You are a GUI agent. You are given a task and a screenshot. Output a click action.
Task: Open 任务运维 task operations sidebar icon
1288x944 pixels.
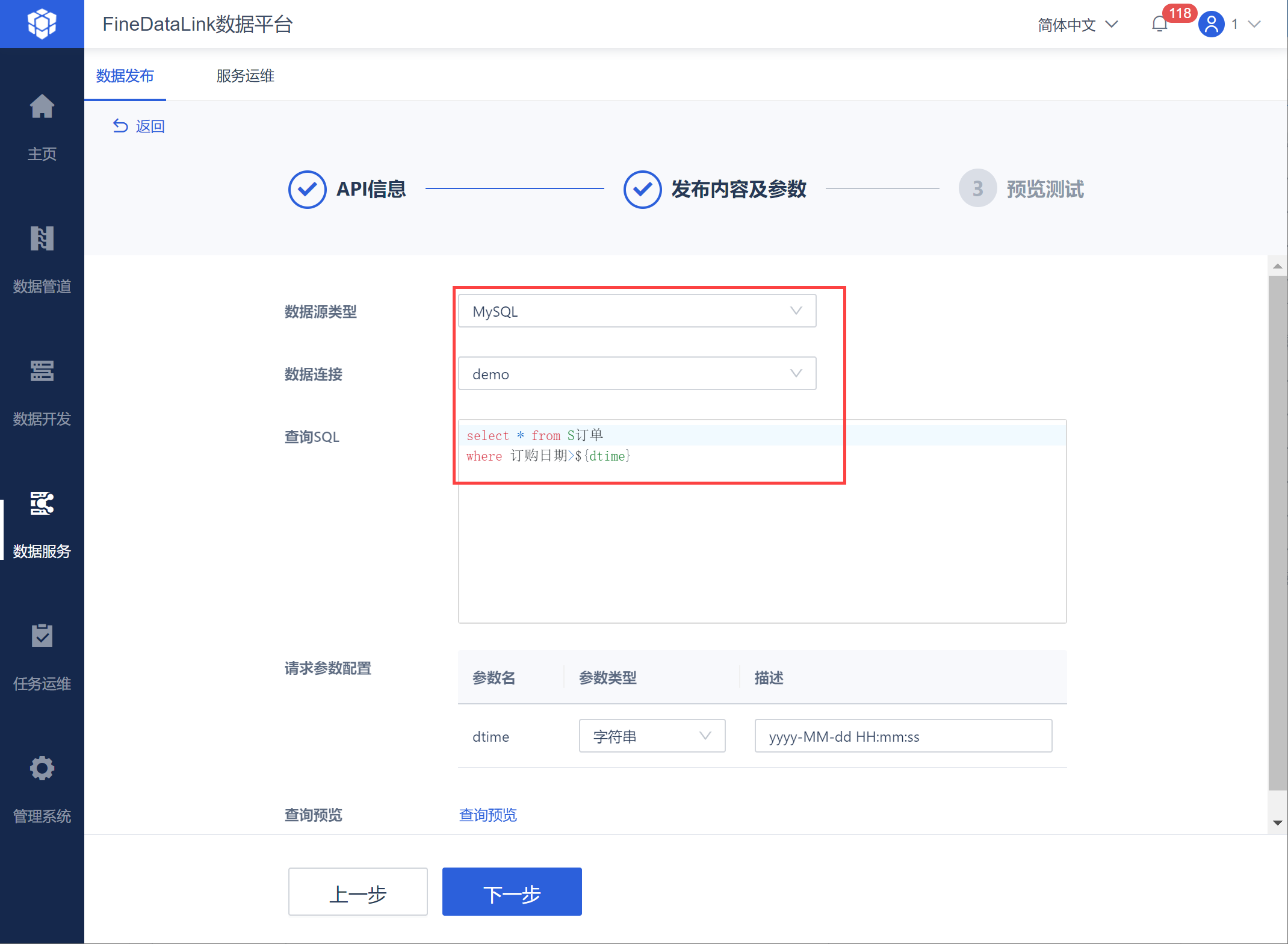click(x=42, y=636)
